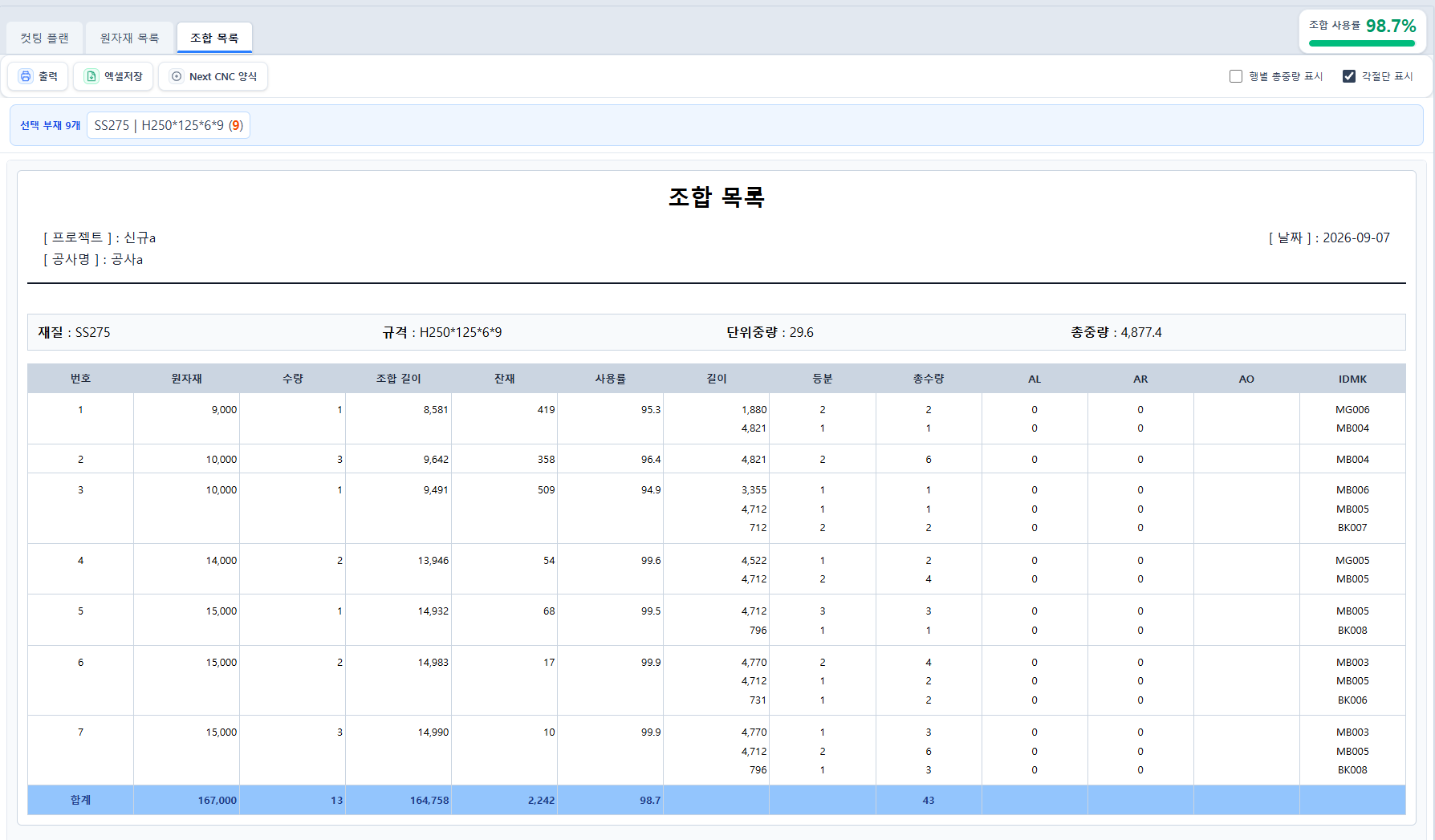Click IDMK cell BK007
This screenshot has height=840, width=1435.
click(x=1352, y=527)
